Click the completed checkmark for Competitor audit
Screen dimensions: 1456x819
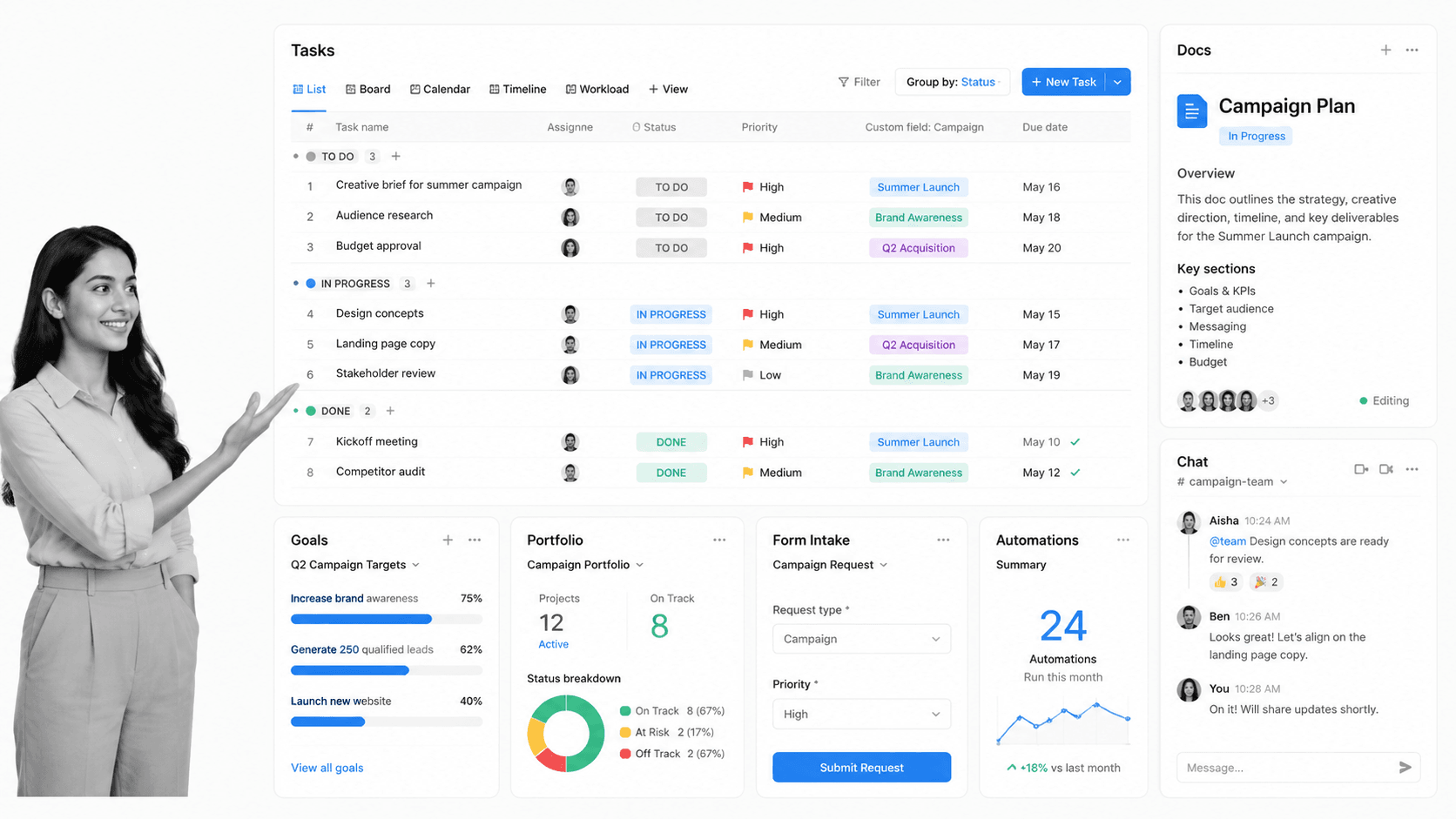click(1075, 473)
